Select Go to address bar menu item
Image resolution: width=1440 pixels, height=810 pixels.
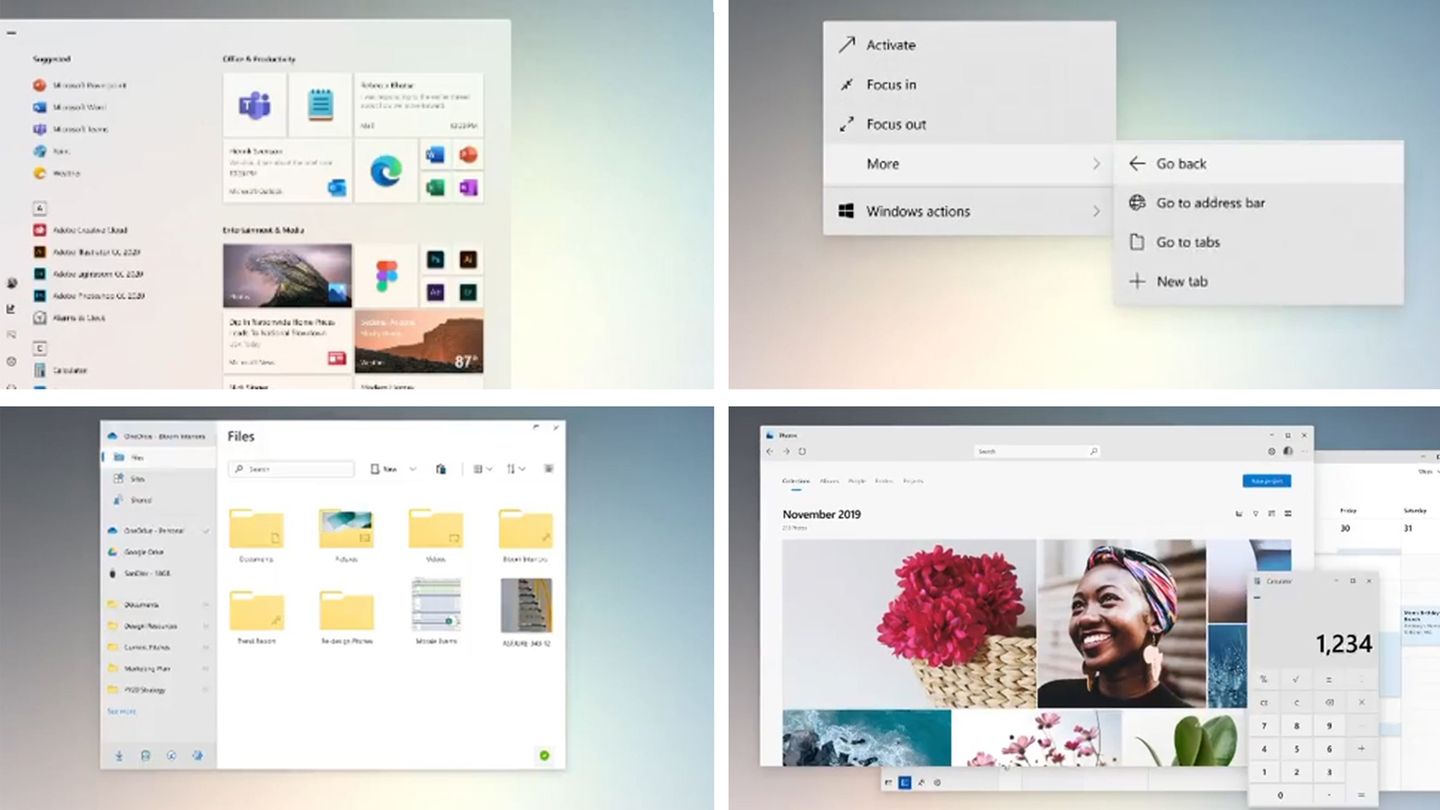(x=1210, y=203)
